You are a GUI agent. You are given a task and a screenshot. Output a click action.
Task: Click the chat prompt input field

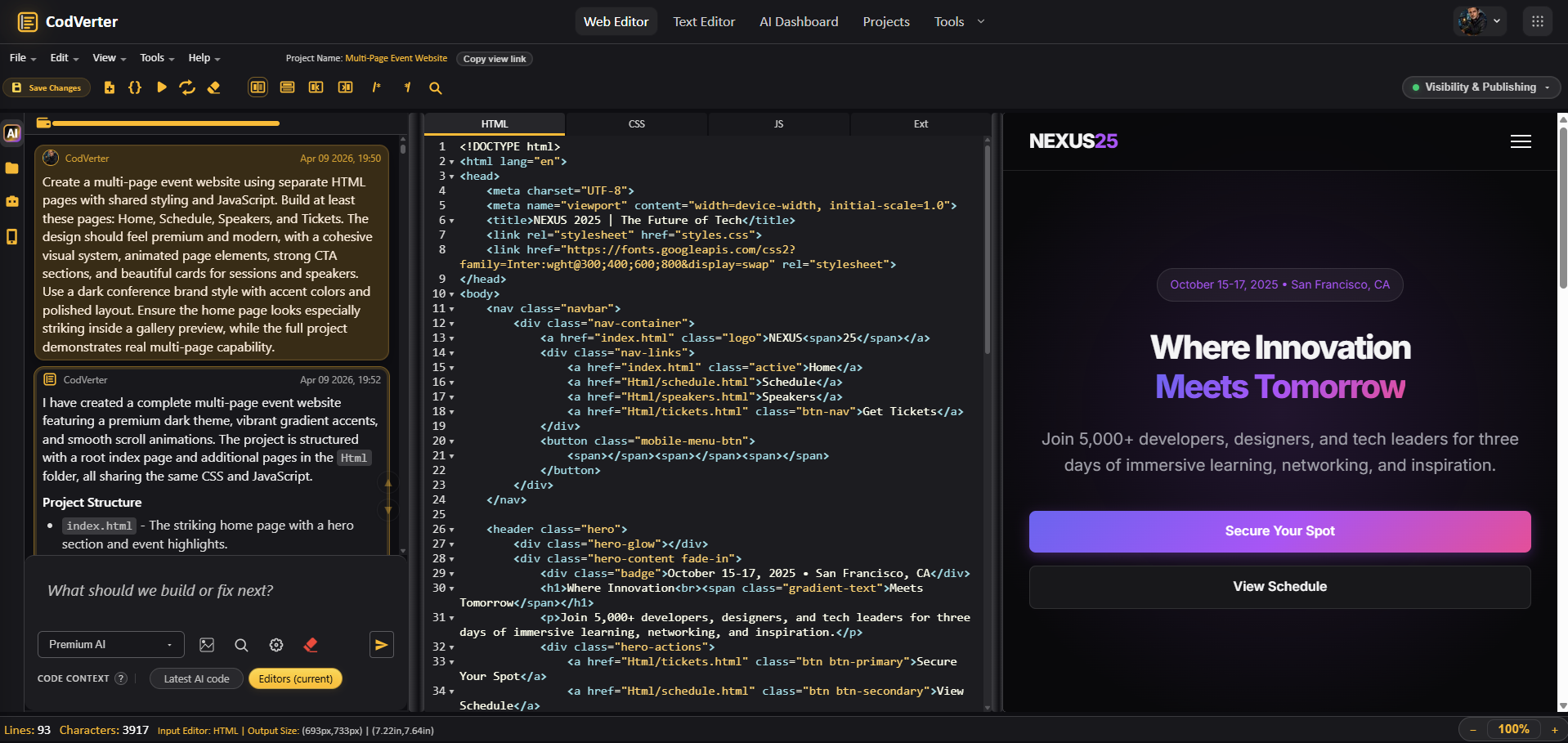pos(217,591)
